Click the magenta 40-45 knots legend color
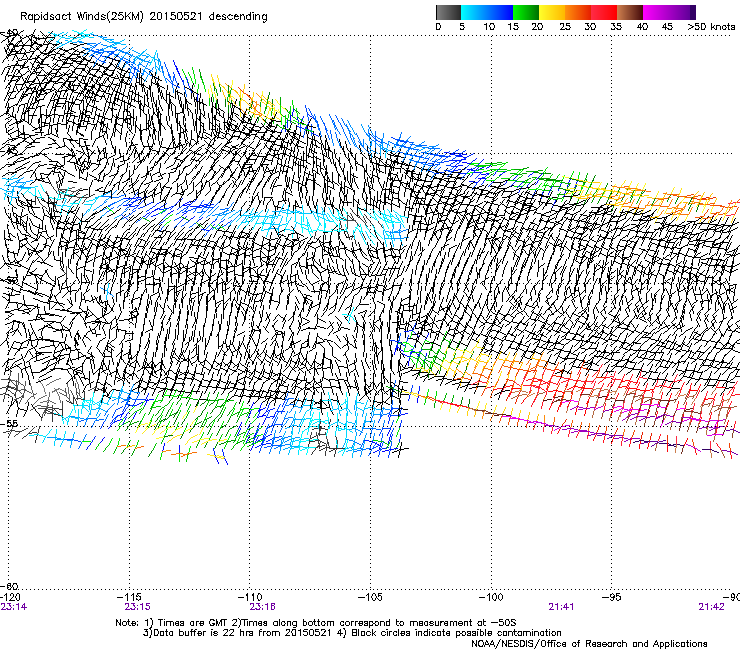Viewport: 740px width, 650px height. point(656,12)
